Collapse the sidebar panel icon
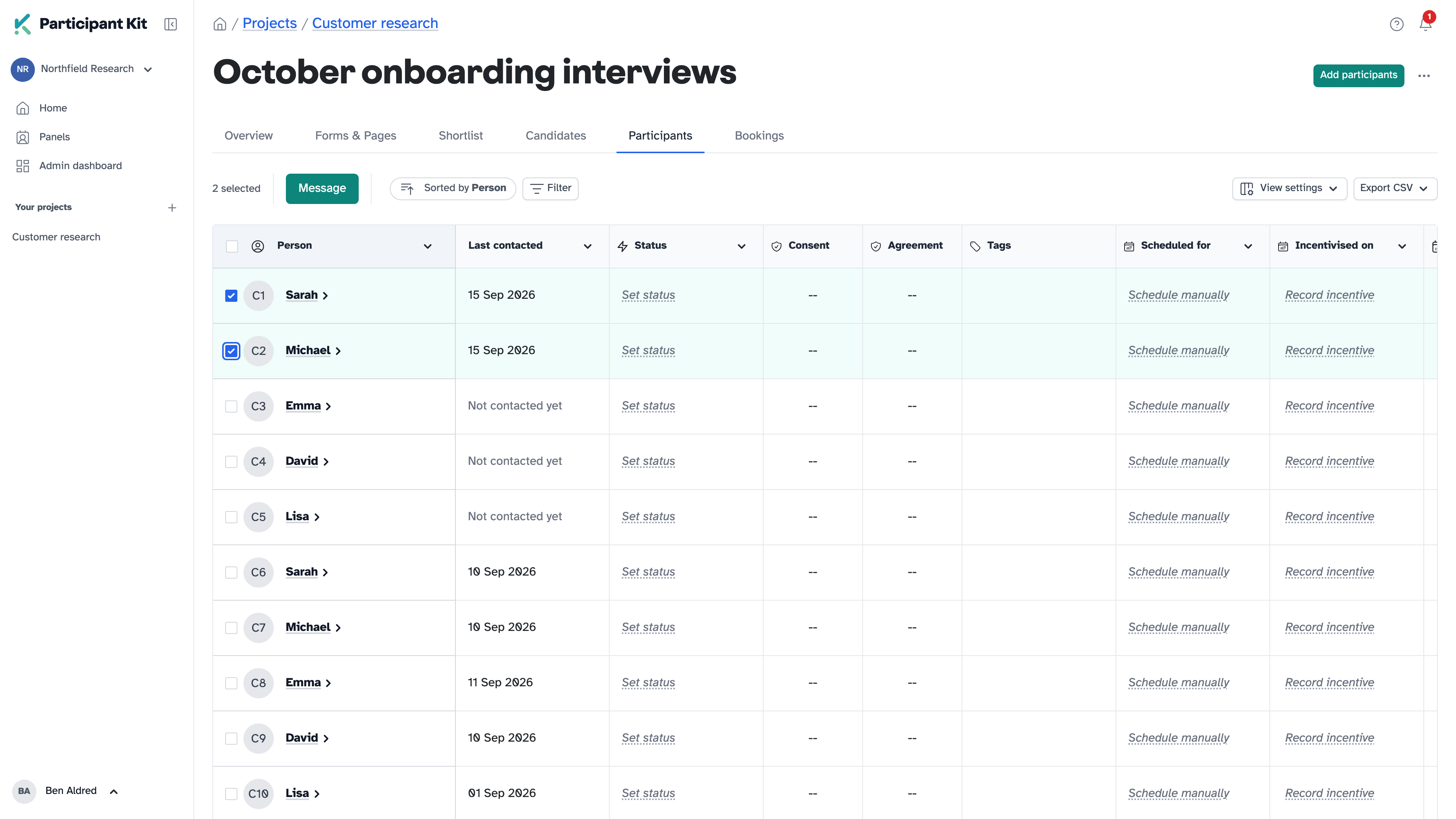The width and height of the screenshot is (1456, 819). click(x=171, y=24)
